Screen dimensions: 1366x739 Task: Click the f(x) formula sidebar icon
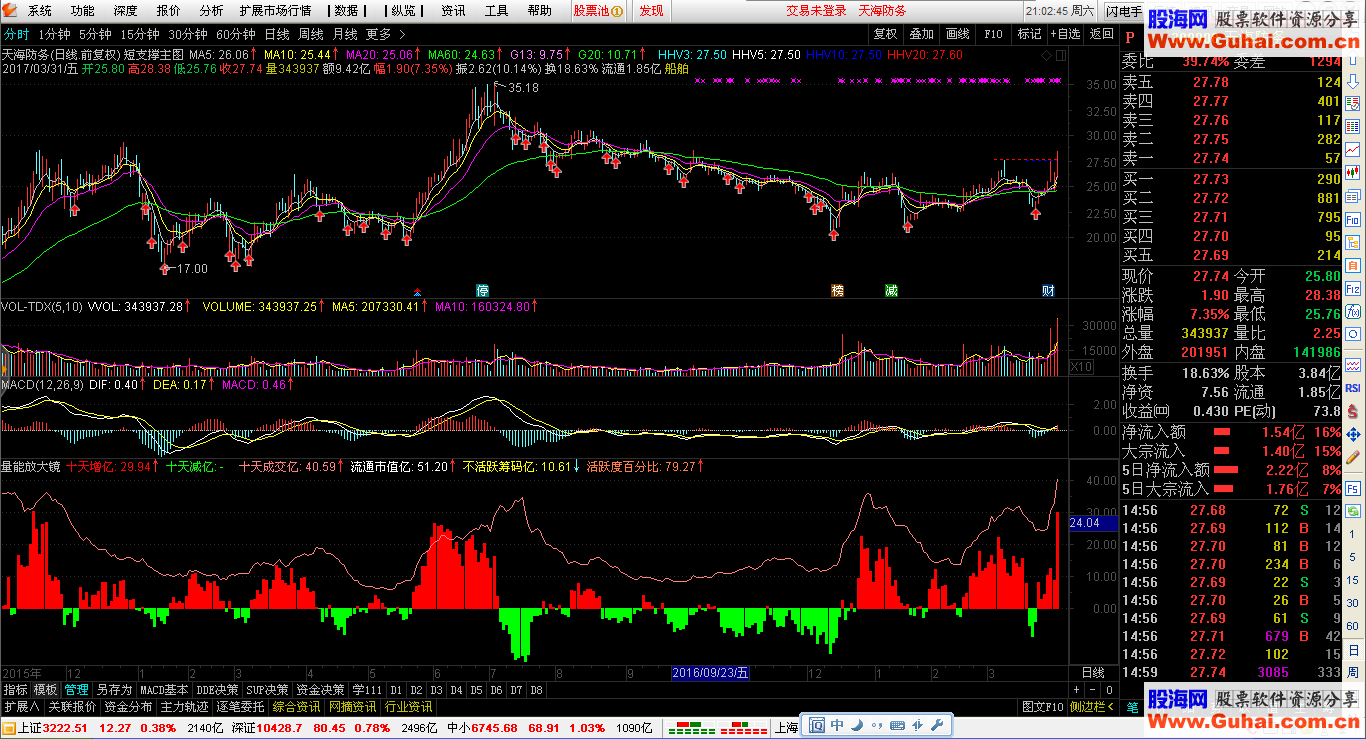(x=1353, y=310)
